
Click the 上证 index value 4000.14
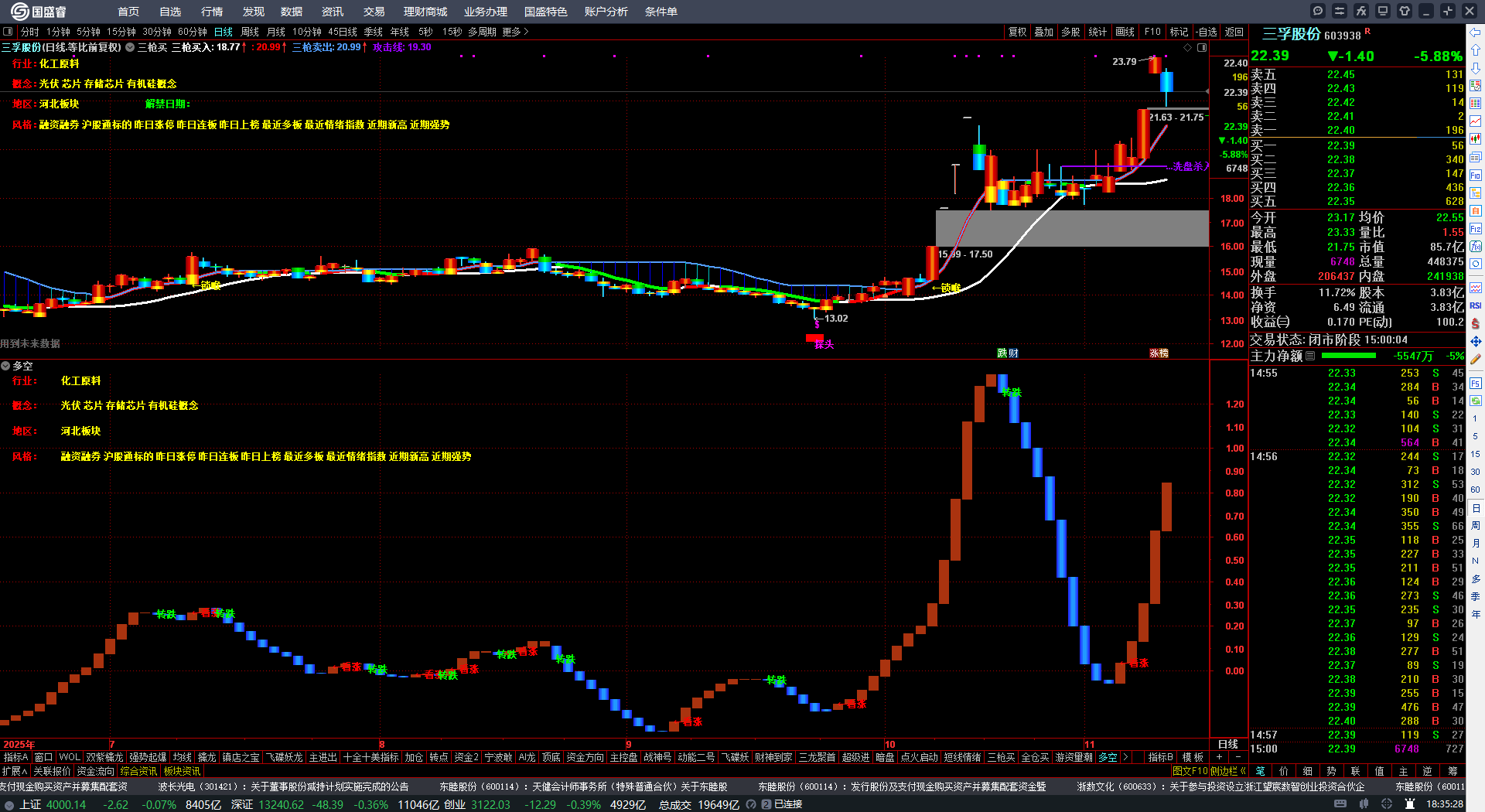point(66,804)
